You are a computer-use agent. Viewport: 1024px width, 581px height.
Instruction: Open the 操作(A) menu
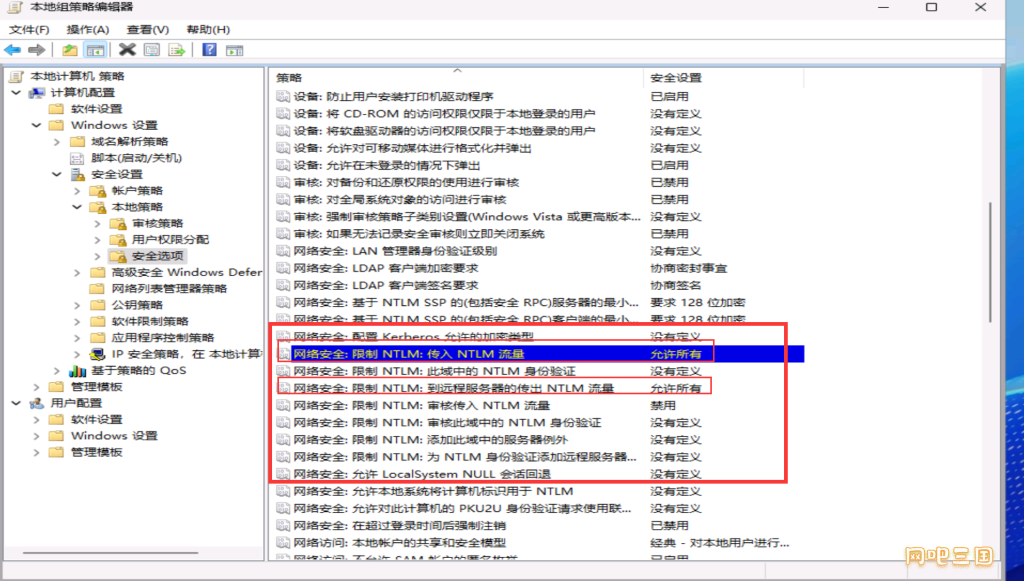[x=88, y=29]
